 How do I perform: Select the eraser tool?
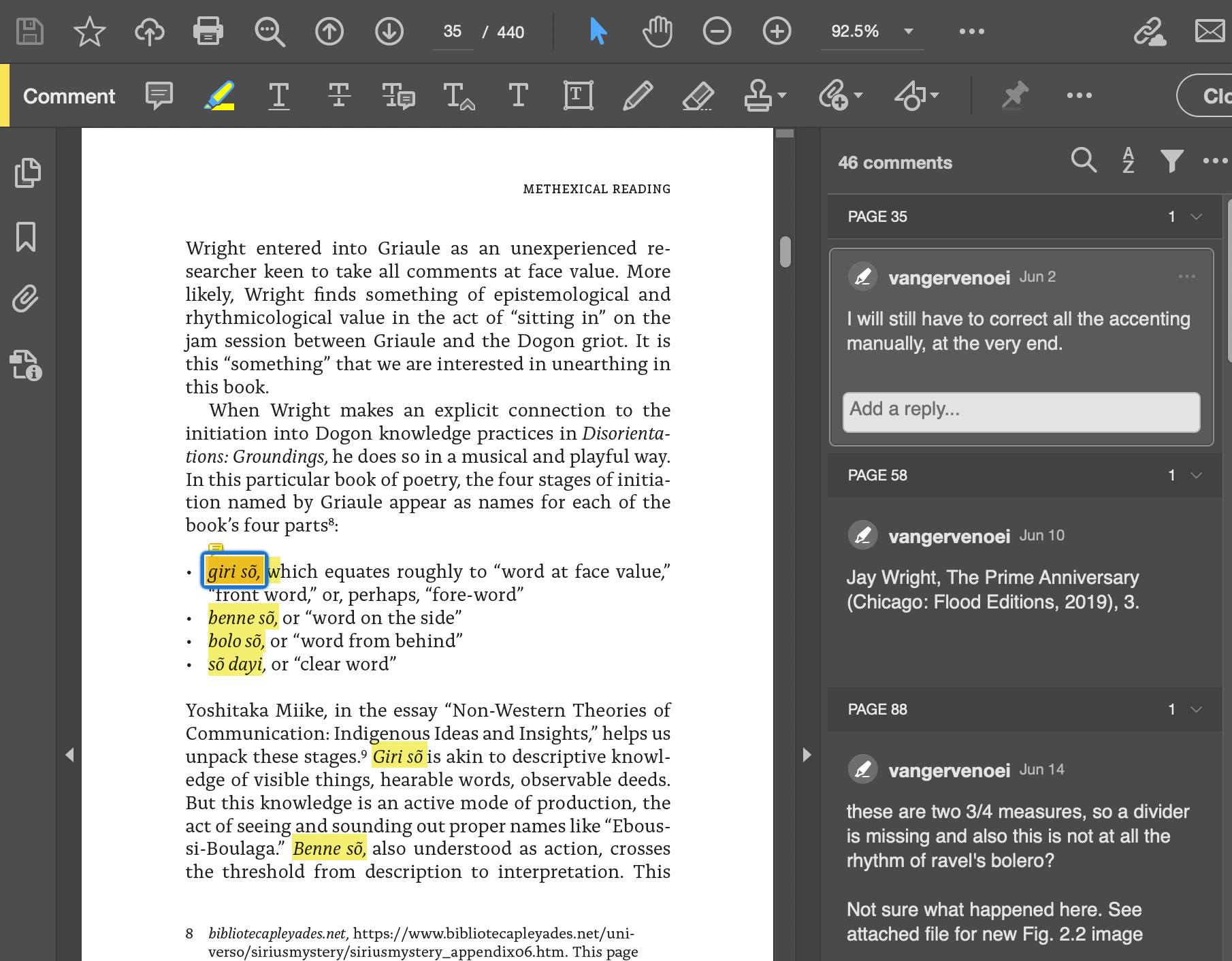tap(698, 96)
